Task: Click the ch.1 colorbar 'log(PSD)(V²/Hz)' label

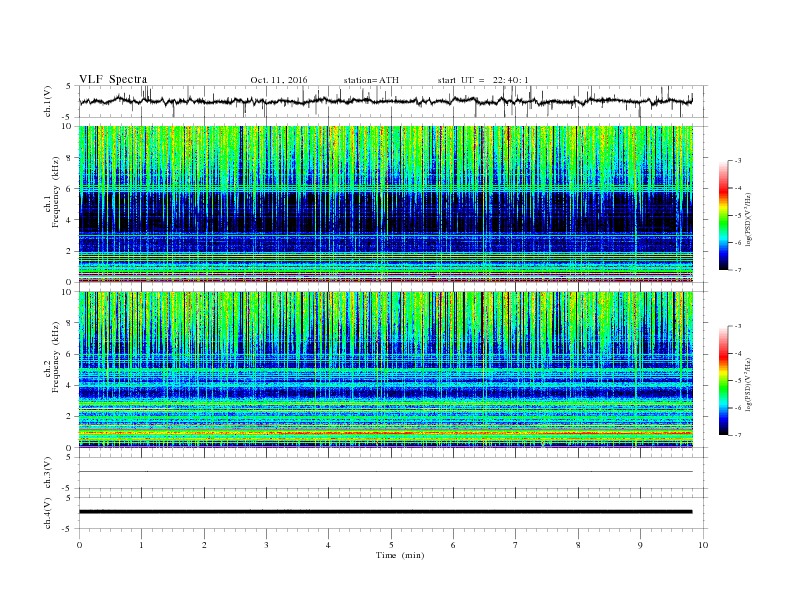Action: pos(749,219)
